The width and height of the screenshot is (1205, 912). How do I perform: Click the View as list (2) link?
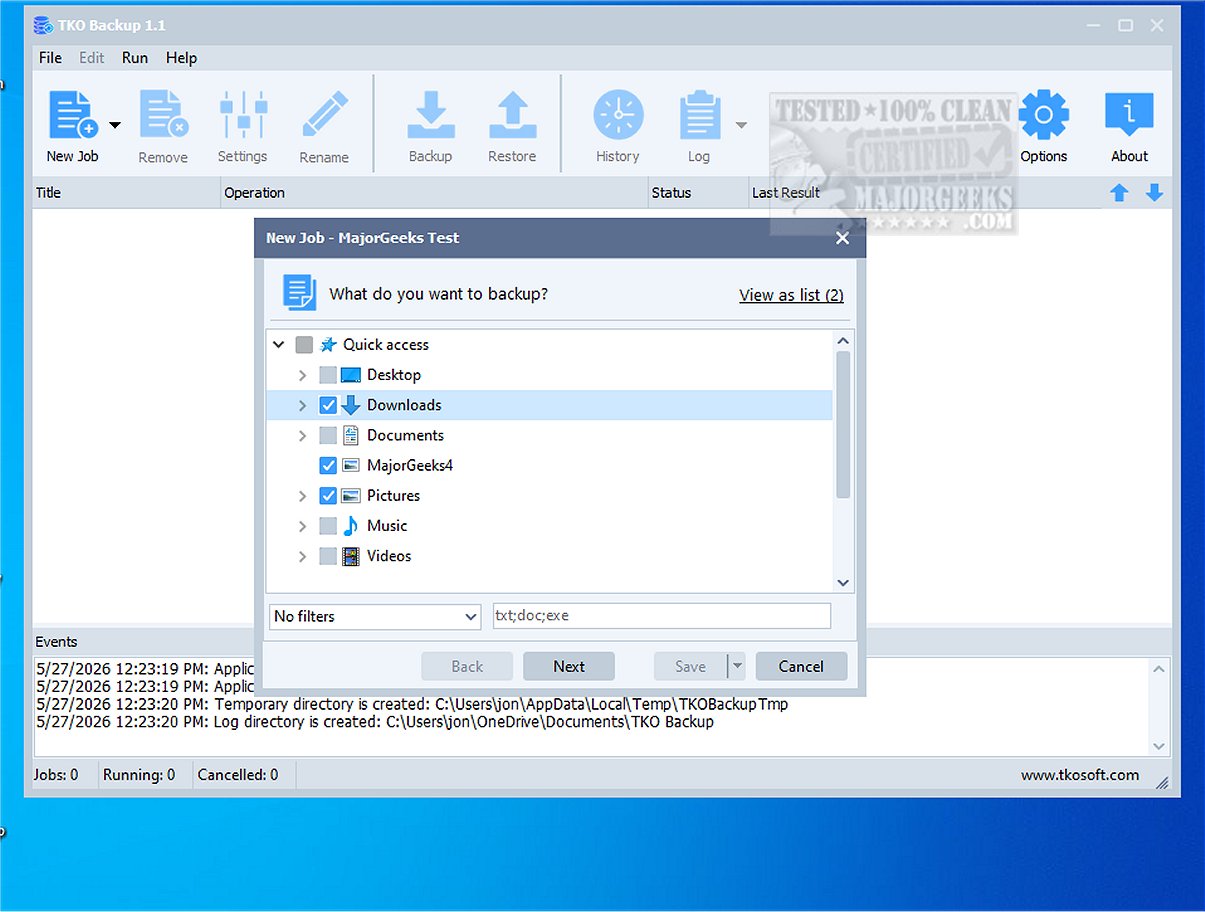click(791, 295)
